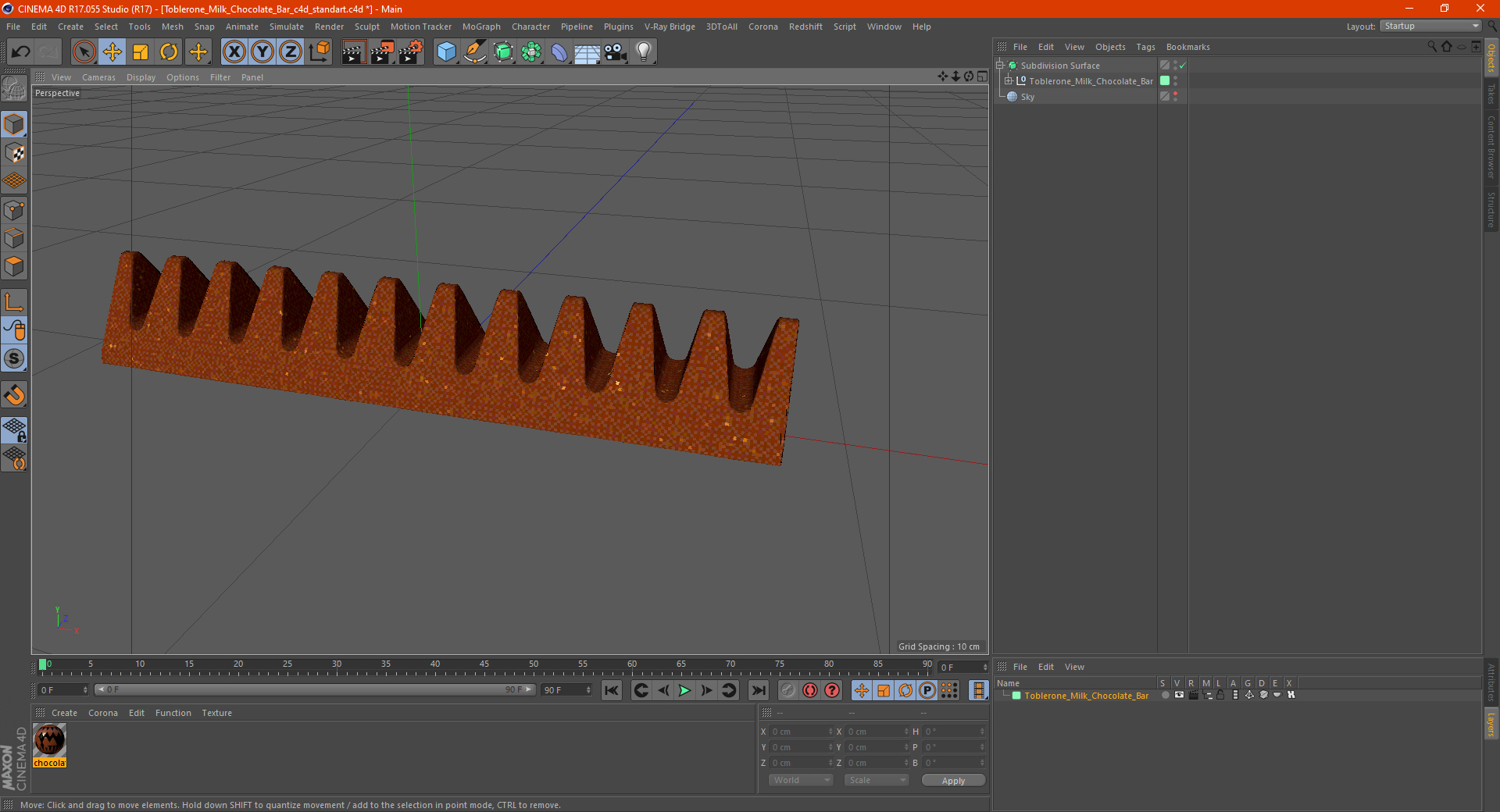Switch to Edges mode
Screen dimensions: 1500x812
(14, 237)
